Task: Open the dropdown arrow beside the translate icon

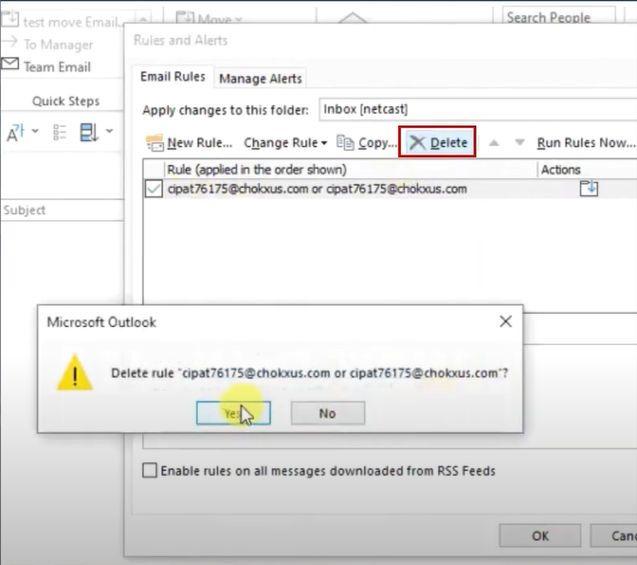Action: click(35, 131)
